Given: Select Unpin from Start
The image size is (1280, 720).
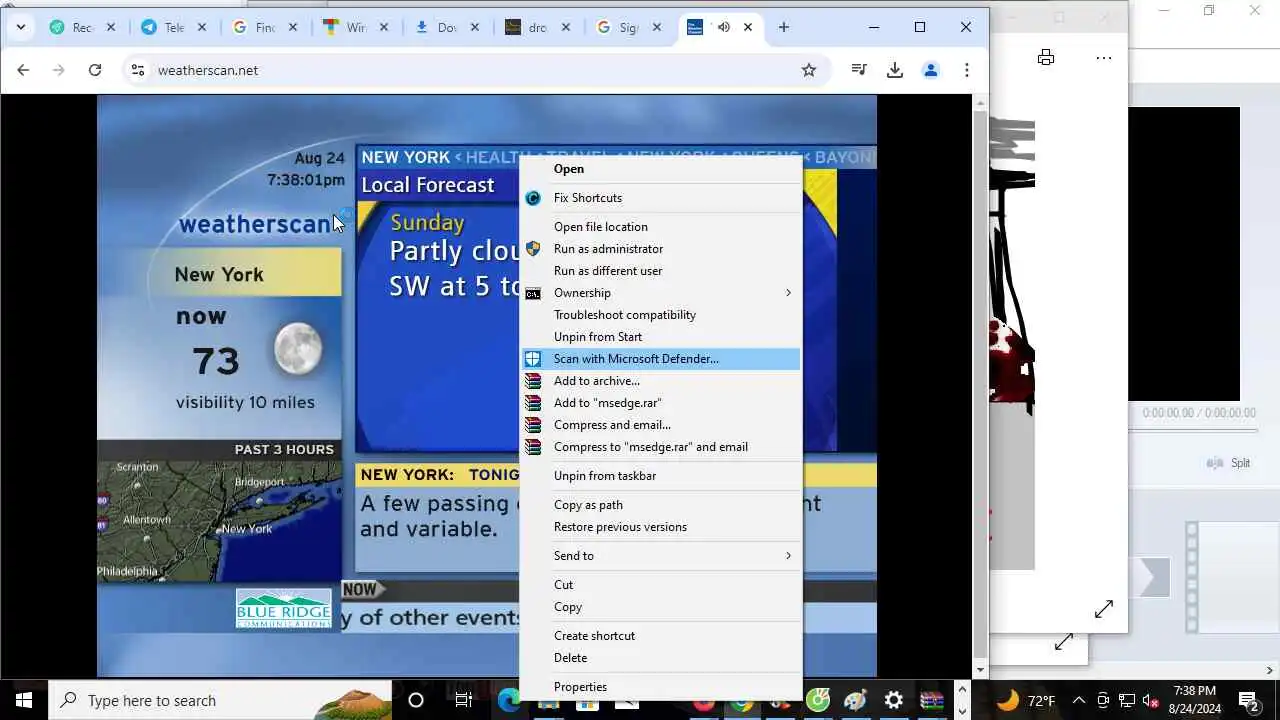Looking at the screenshot, I should click(598, 337).
